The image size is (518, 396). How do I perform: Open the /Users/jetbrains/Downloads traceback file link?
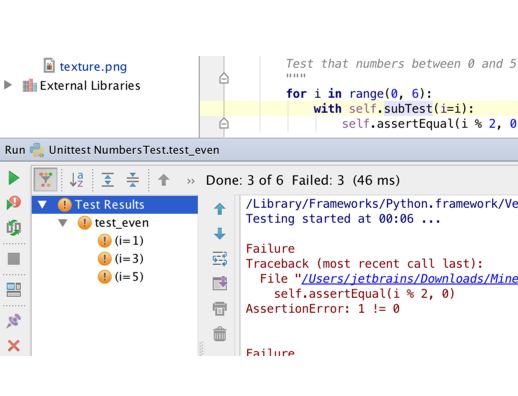[409, 279]
